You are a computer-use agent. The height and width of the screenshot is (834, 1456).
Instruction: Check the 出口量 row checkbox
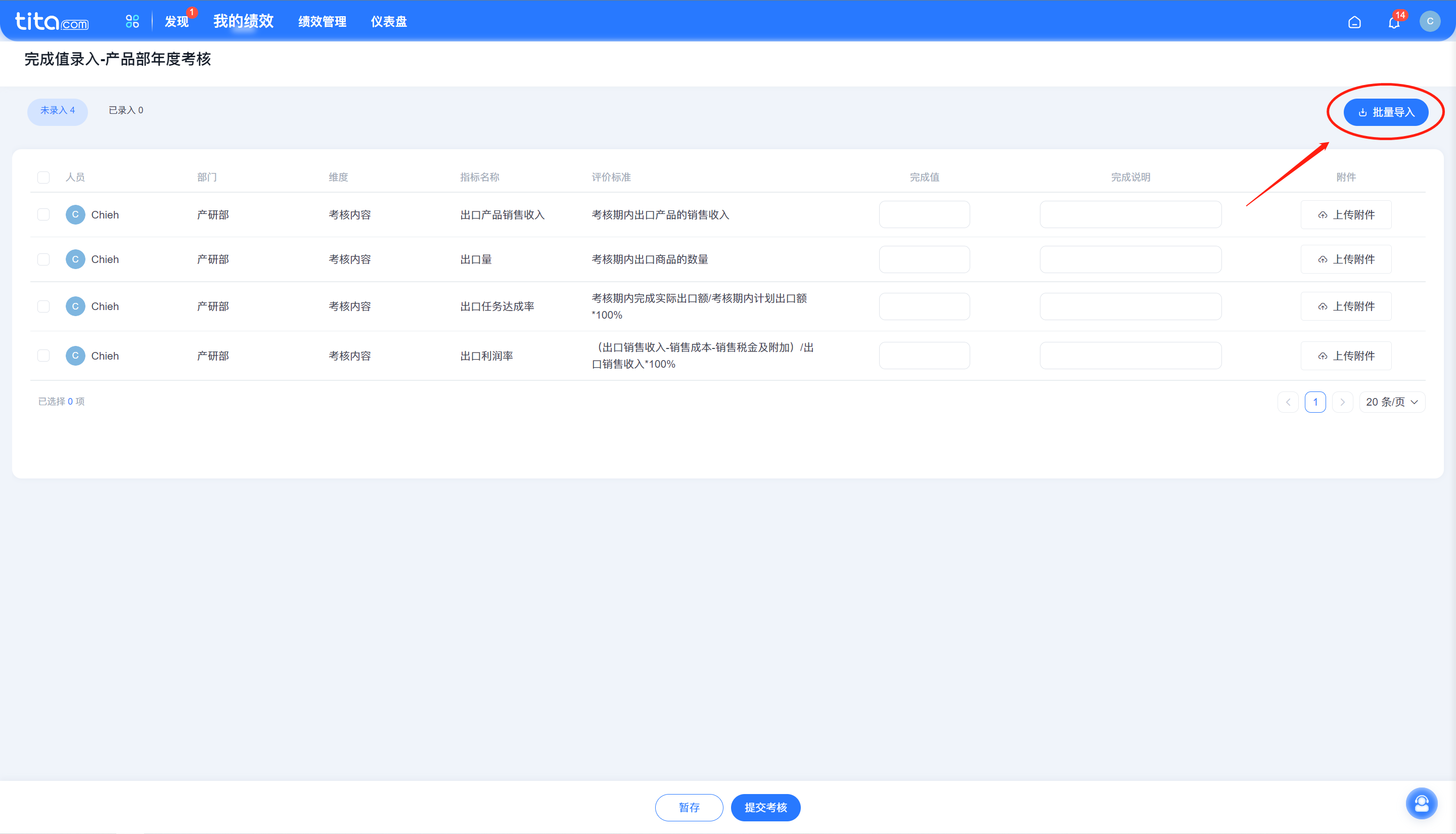pos(43,259)
